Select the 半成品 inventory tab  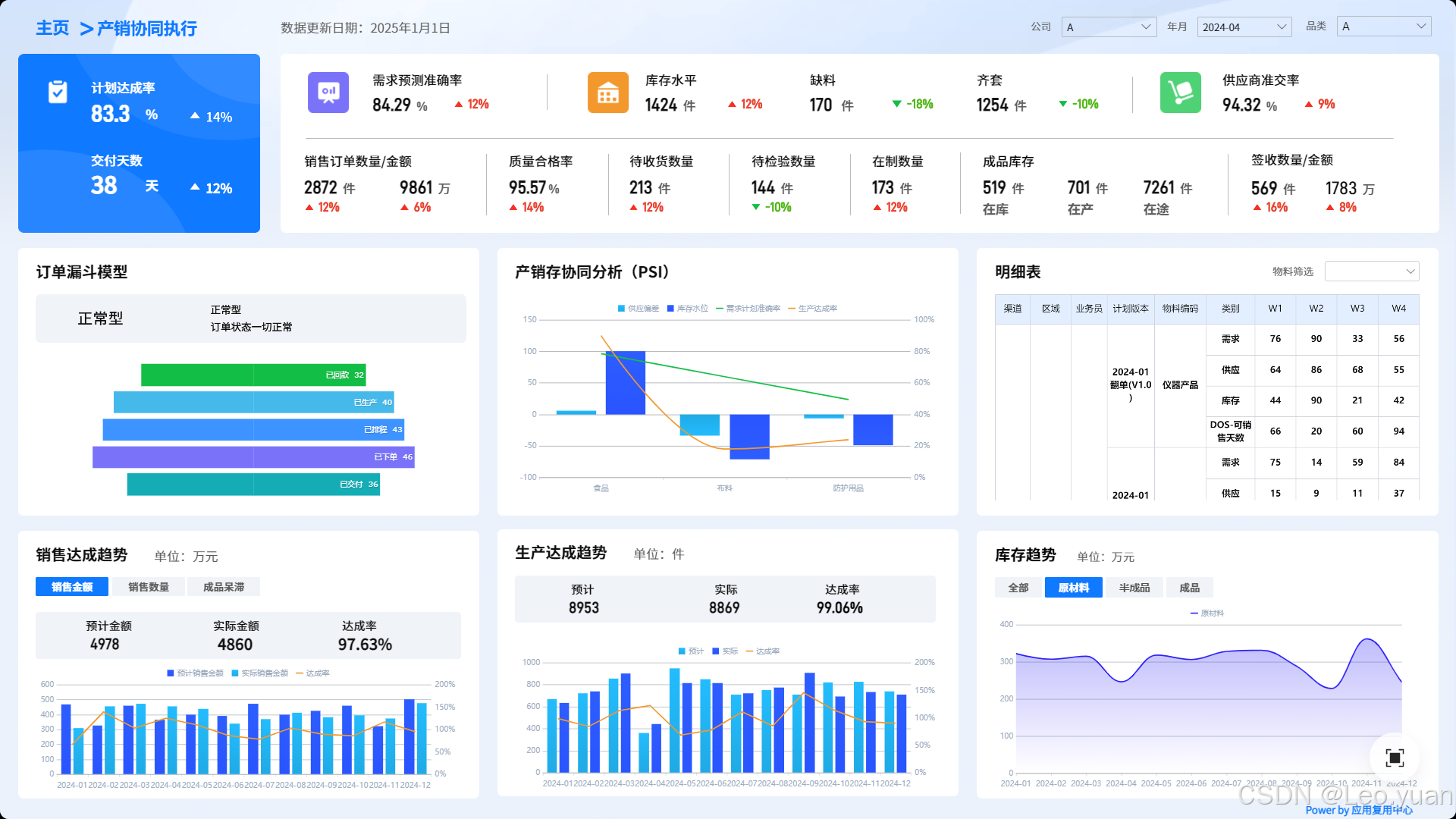pos(1134,588)
